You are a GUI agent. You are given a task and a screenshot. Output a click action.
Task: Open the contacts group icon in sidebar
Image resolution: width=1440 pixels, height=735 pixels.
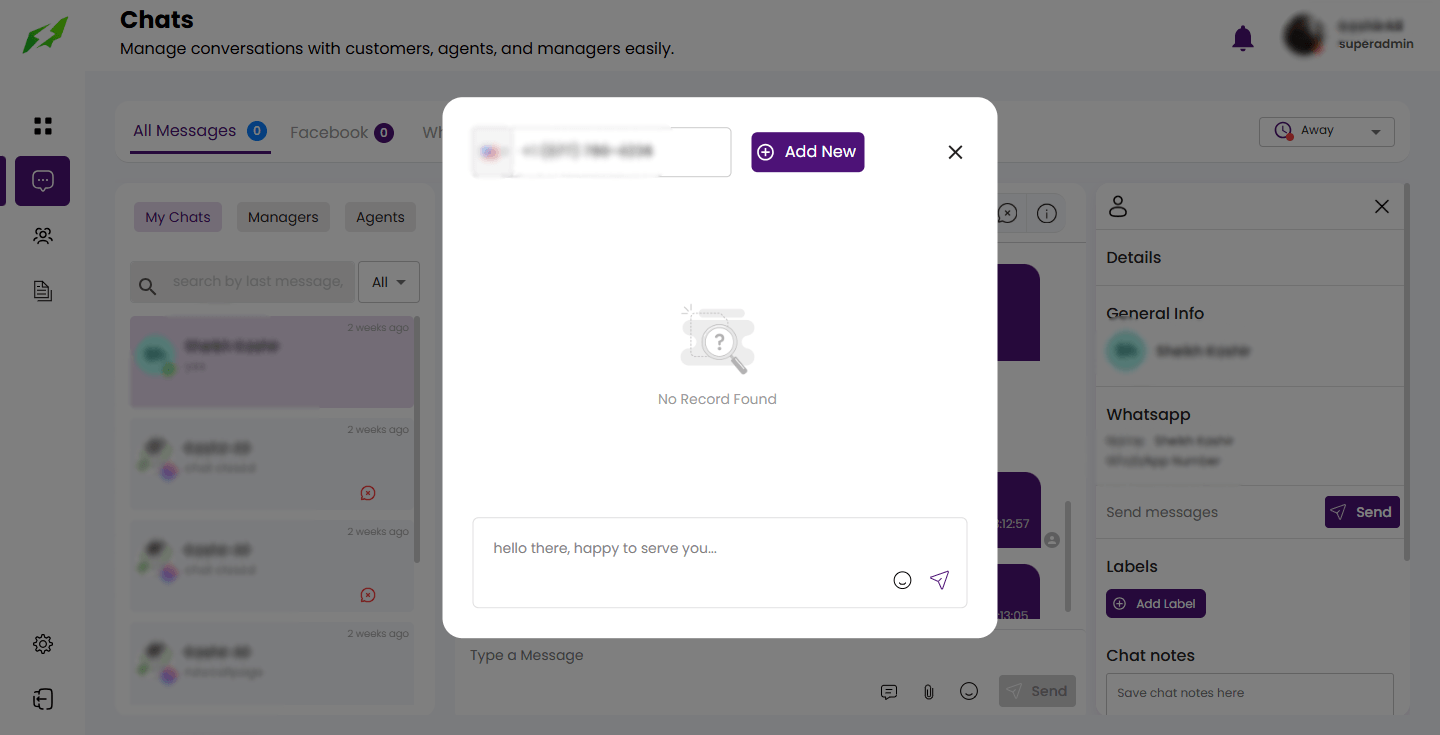coord(43,236)
